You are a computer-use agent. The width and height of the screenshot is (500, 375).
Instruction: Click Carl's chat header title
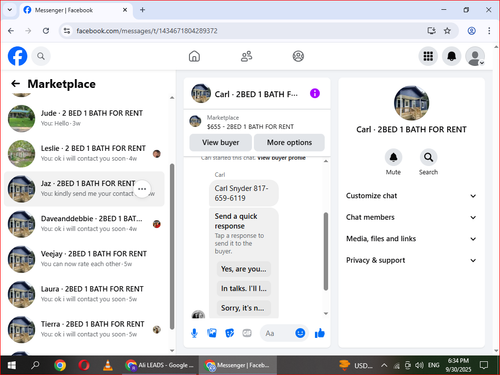(x=256, y=94)
